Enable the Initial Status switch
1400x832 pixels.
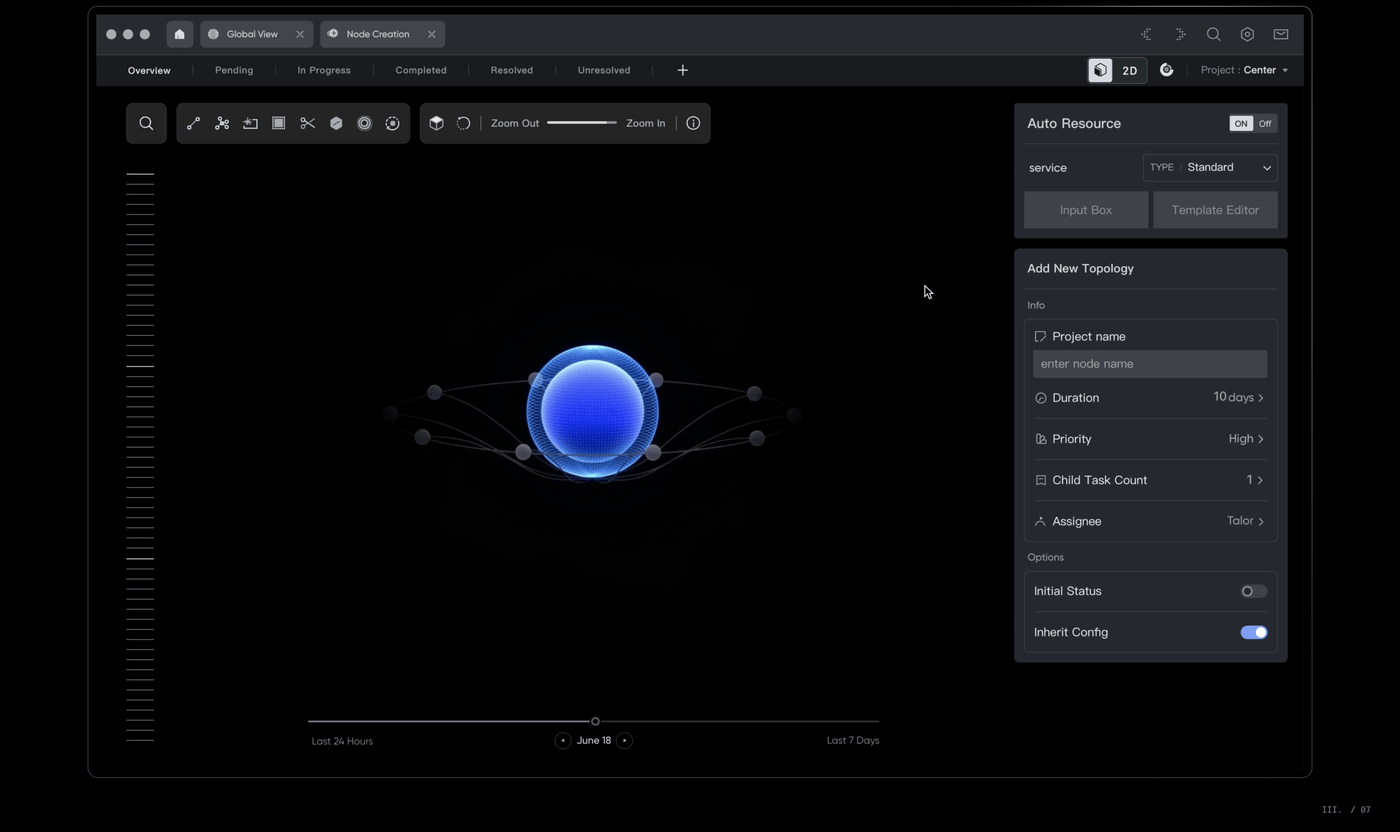point(1254,591)
